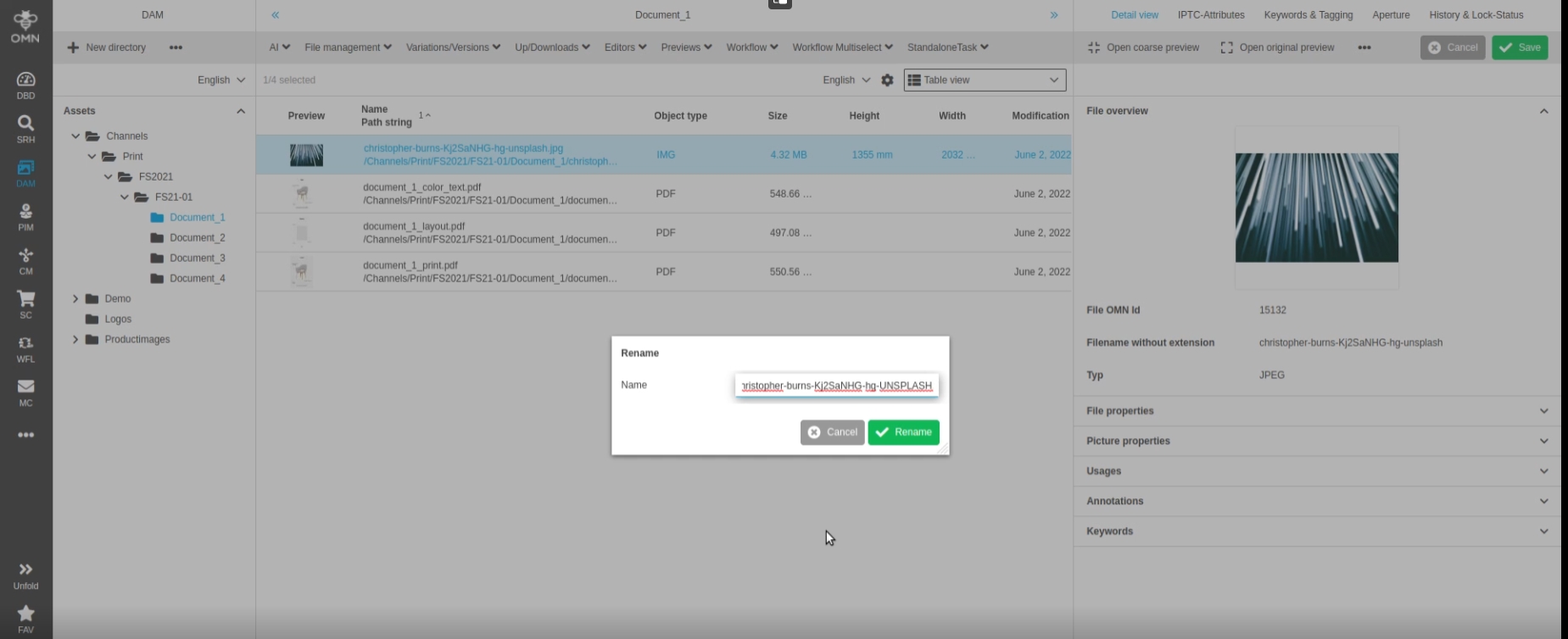This screenshot has height=639, width=1568.
Task: Expand the Demo tree node
Action: click(75, 298)
